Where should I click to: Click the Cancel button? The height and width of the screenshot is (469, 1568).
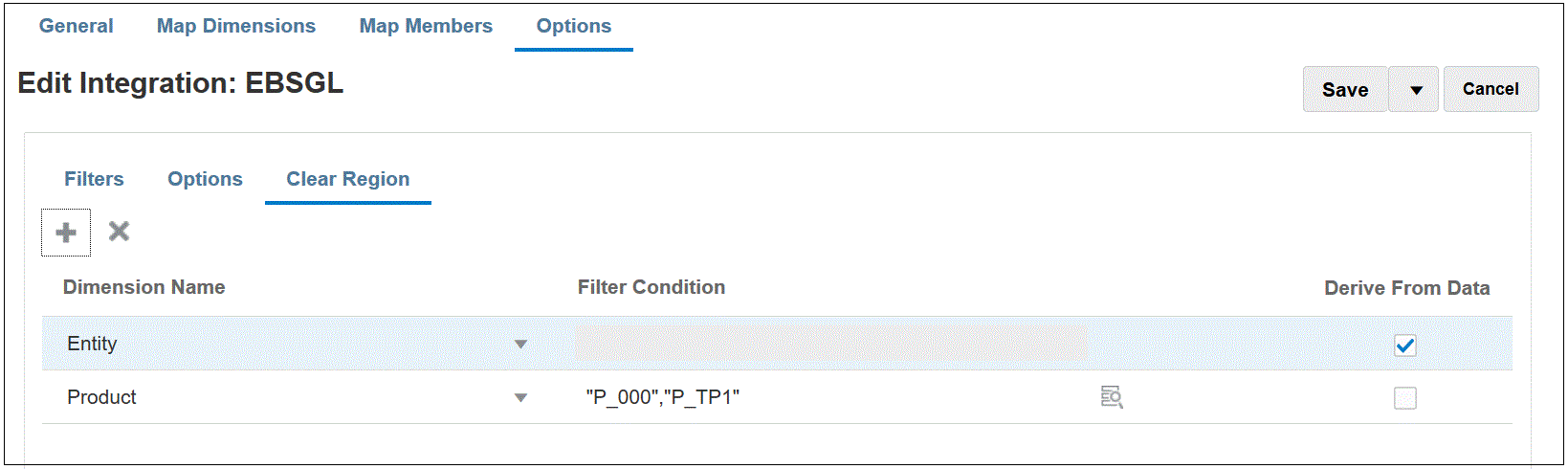tap(1491, 89)
